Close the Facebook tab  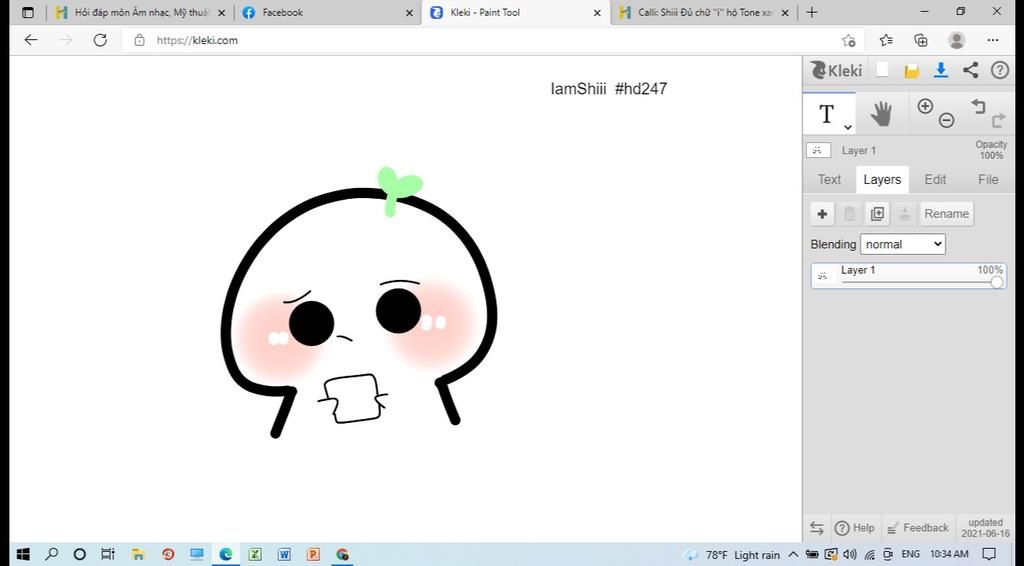[409, 12]
